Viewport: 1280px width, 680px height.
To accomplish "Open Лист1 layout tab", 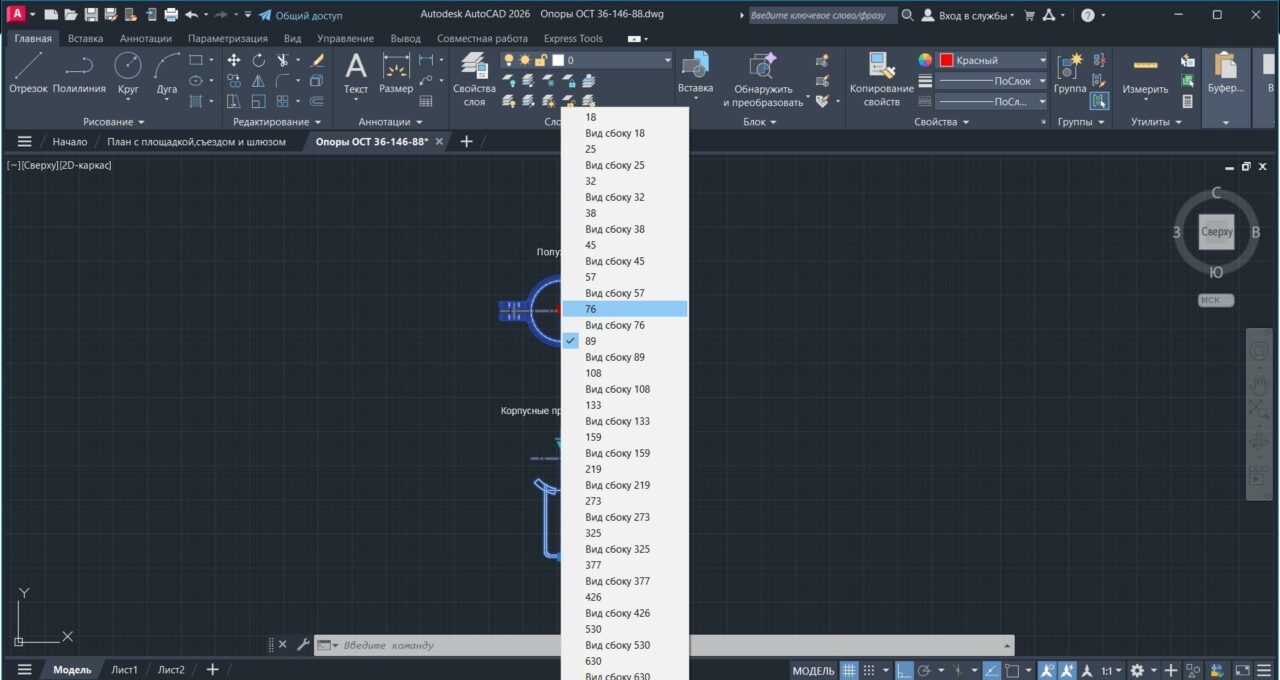I will (124, 670).
